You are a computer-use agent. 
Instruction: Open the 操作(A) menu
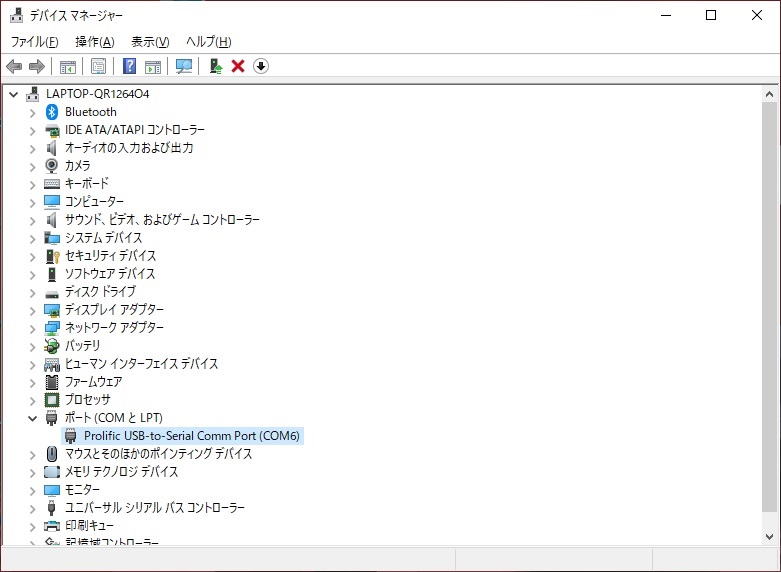94,42
